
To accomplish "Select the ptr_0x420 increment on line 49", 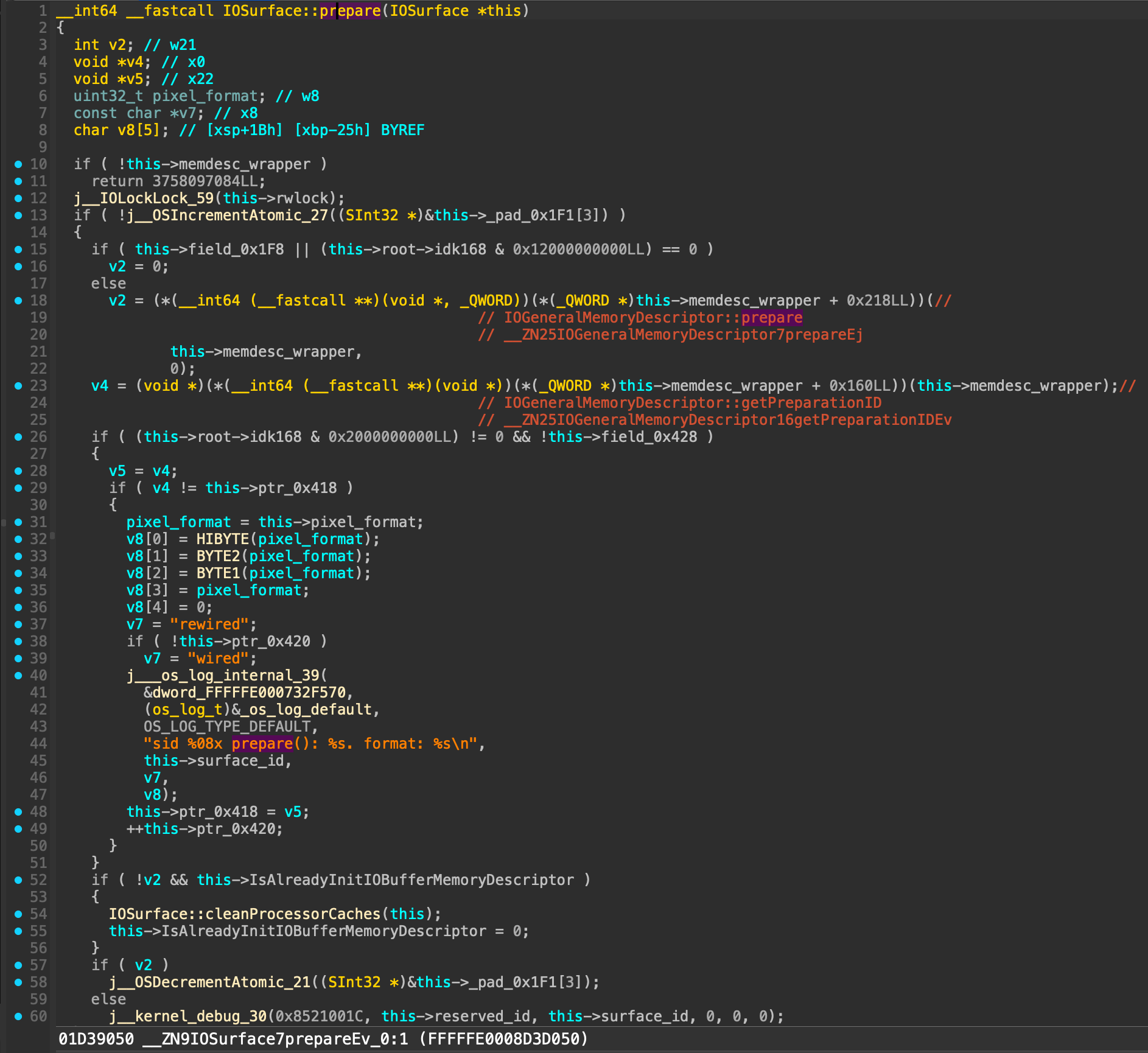I will (204, 828).
